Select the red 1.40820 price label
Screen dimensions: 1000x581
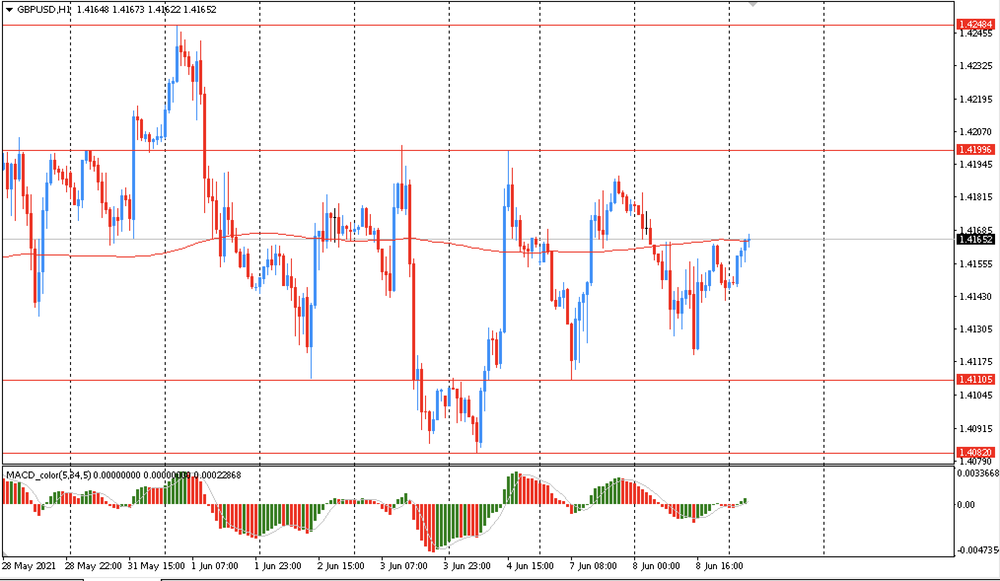973,452
